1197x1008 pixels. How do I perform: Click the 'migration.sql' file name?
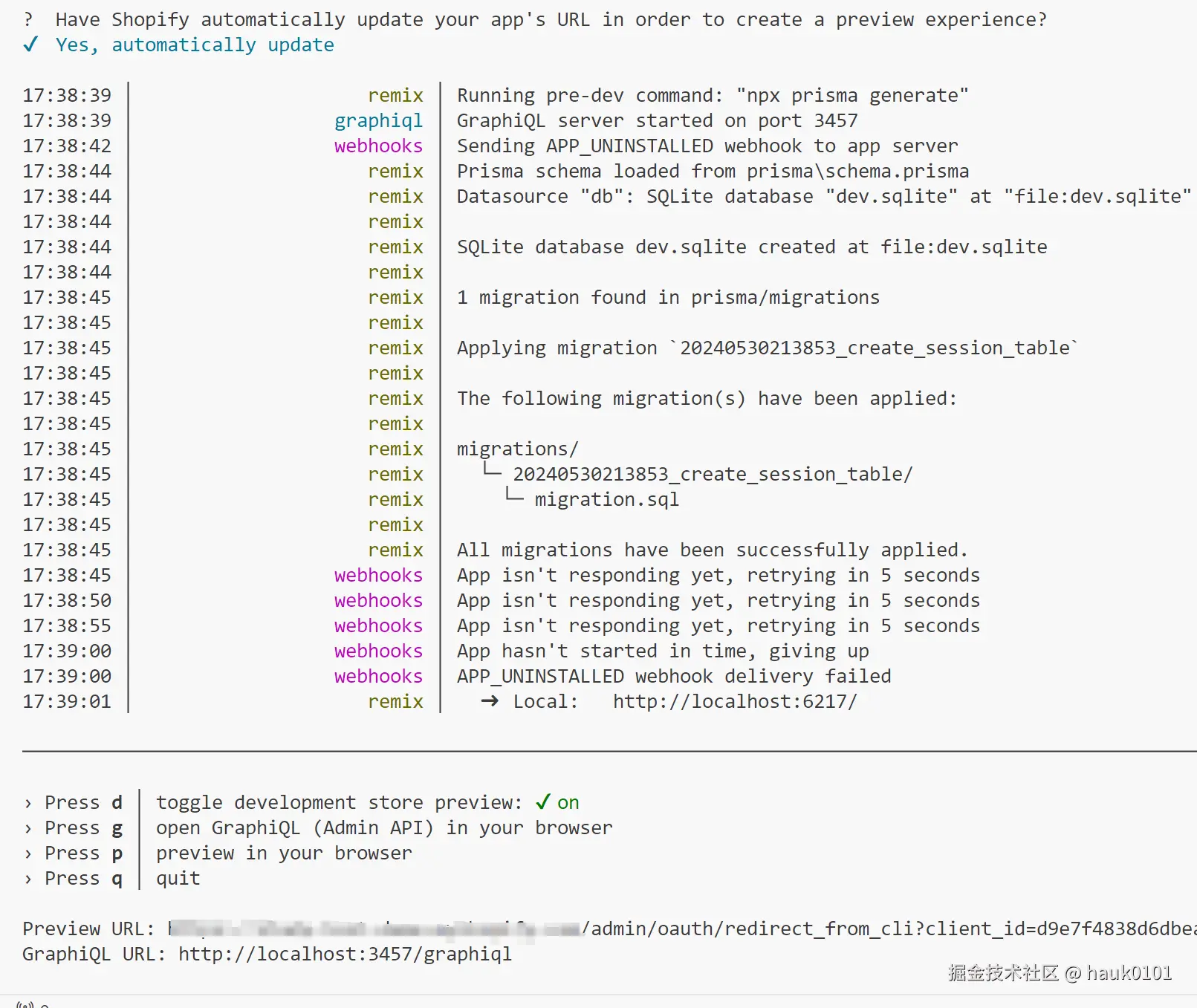(x=607, y=499)
